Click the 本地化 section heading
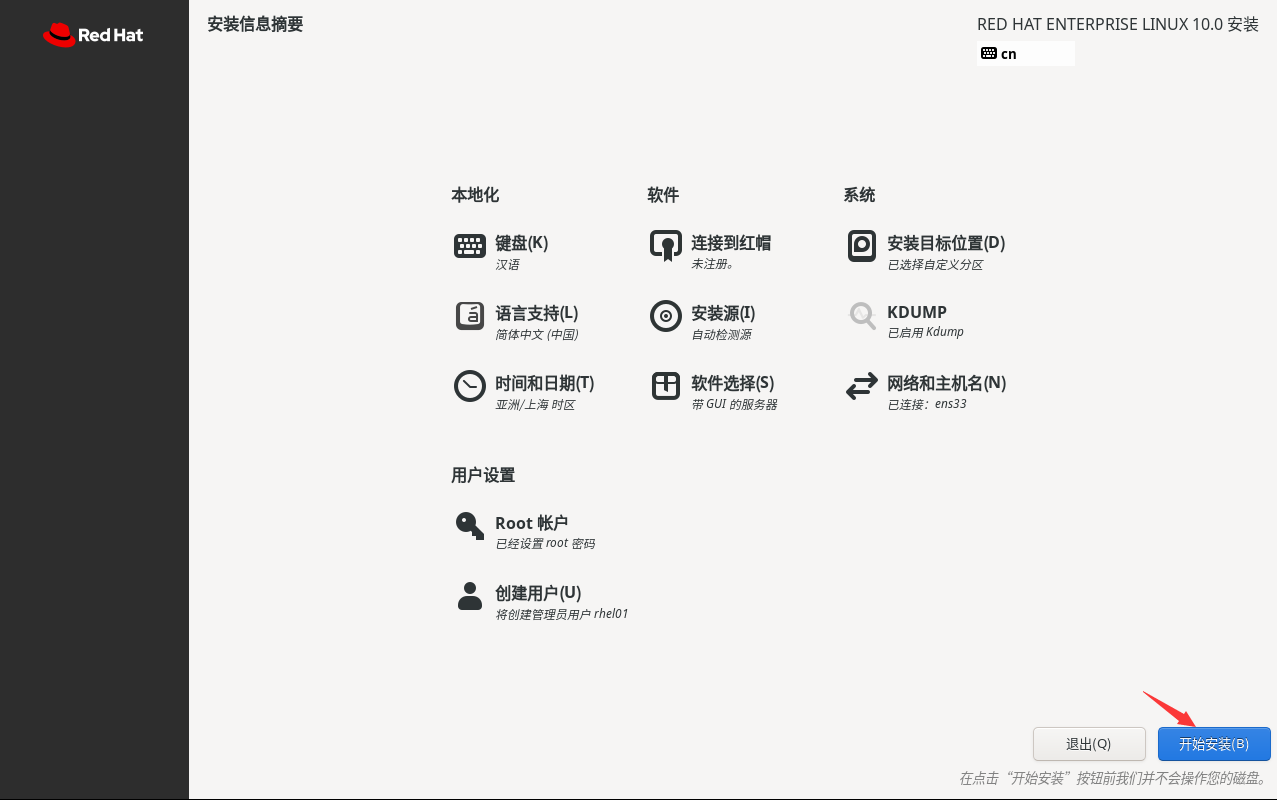This screenshot has width=1277, height=800. click(x=475, y=195)
